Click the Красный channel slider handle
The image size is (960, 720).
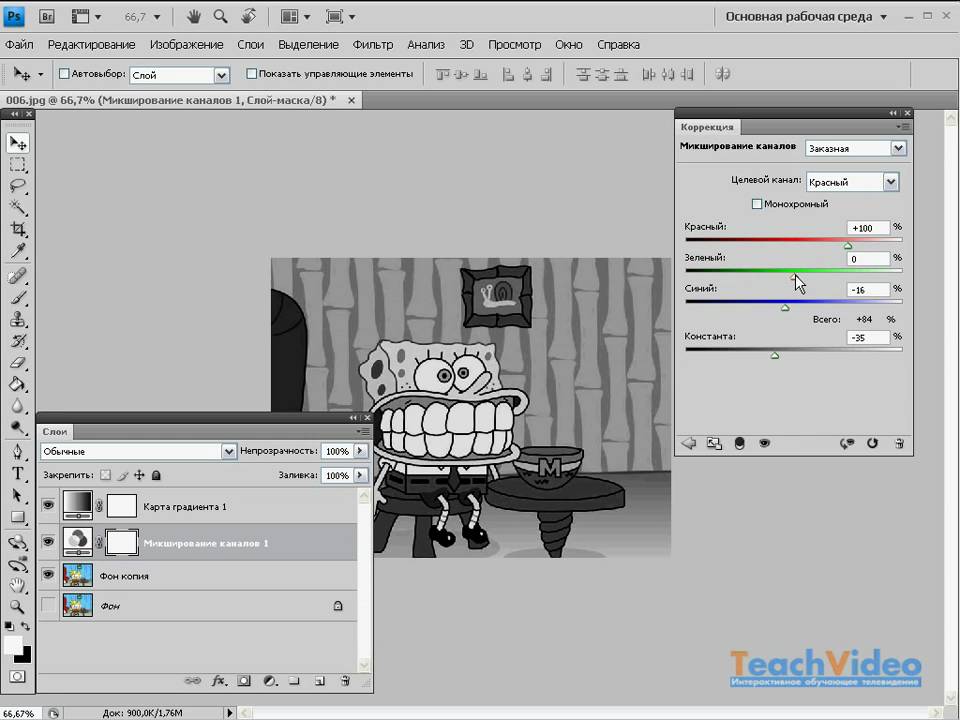pos(848,246)
